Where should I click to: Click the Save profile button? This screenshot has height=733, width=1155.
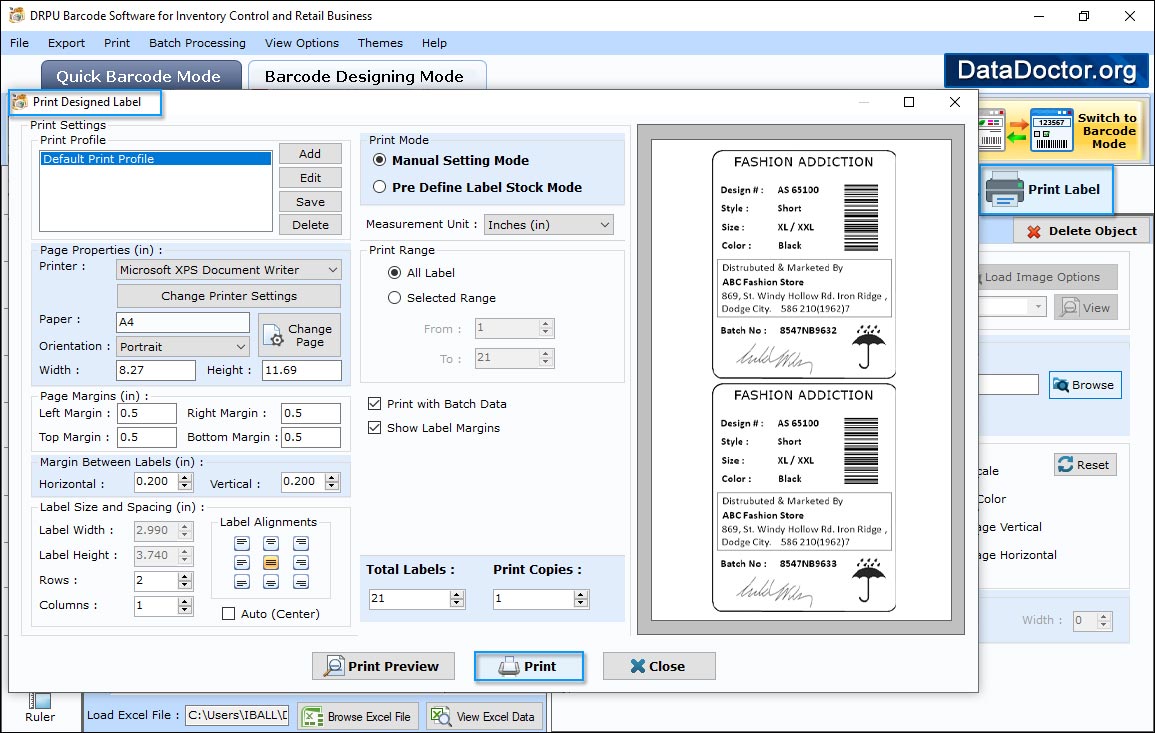tap(310, 201)
